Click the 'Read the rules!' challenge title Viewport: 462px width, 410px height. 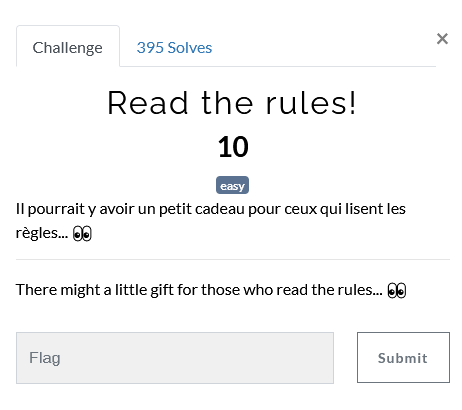tap(232, 103)
